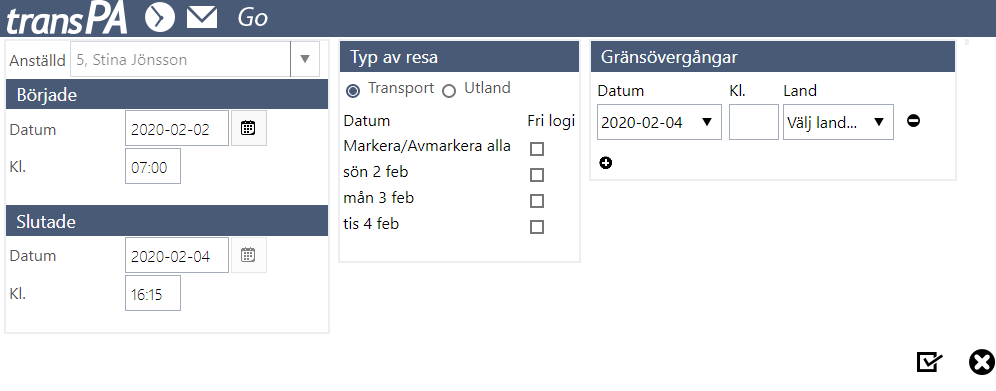Open the Välj land country dropdown
996x391 pixels.
click(x=838, y=122)
